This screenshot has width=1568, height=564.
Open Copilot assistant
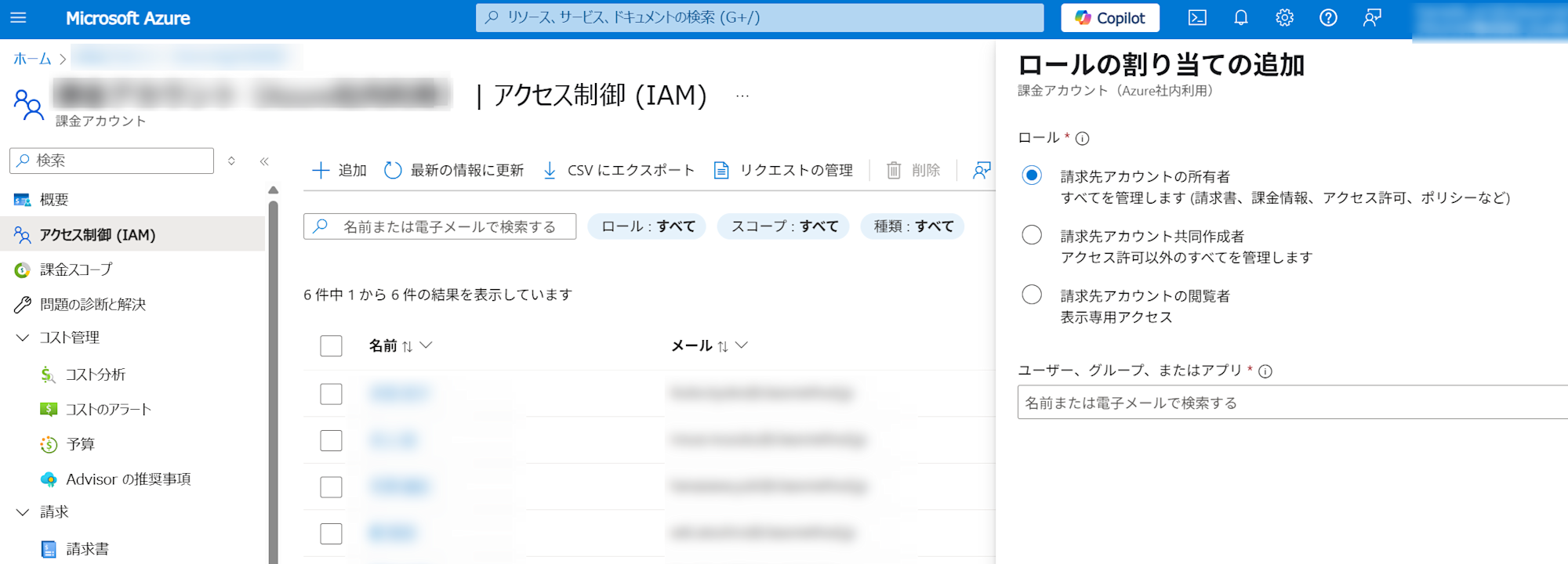coord(1110,18)
